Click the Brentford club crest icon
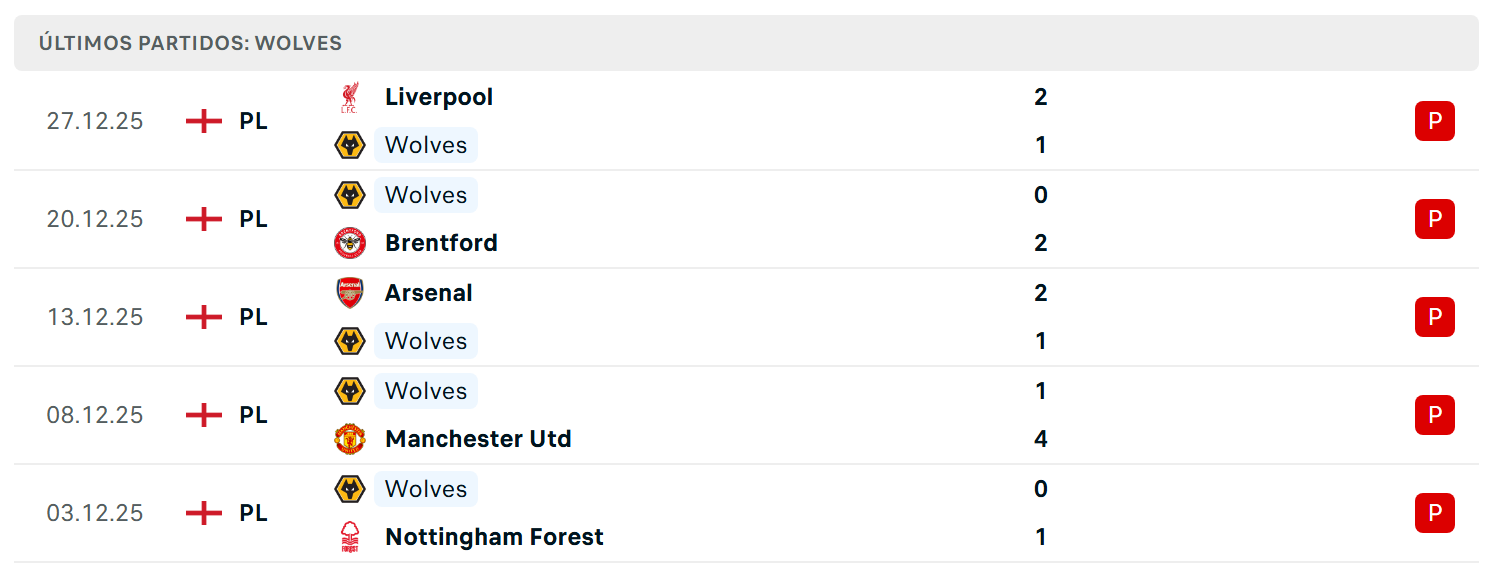 tap(349, 243)
